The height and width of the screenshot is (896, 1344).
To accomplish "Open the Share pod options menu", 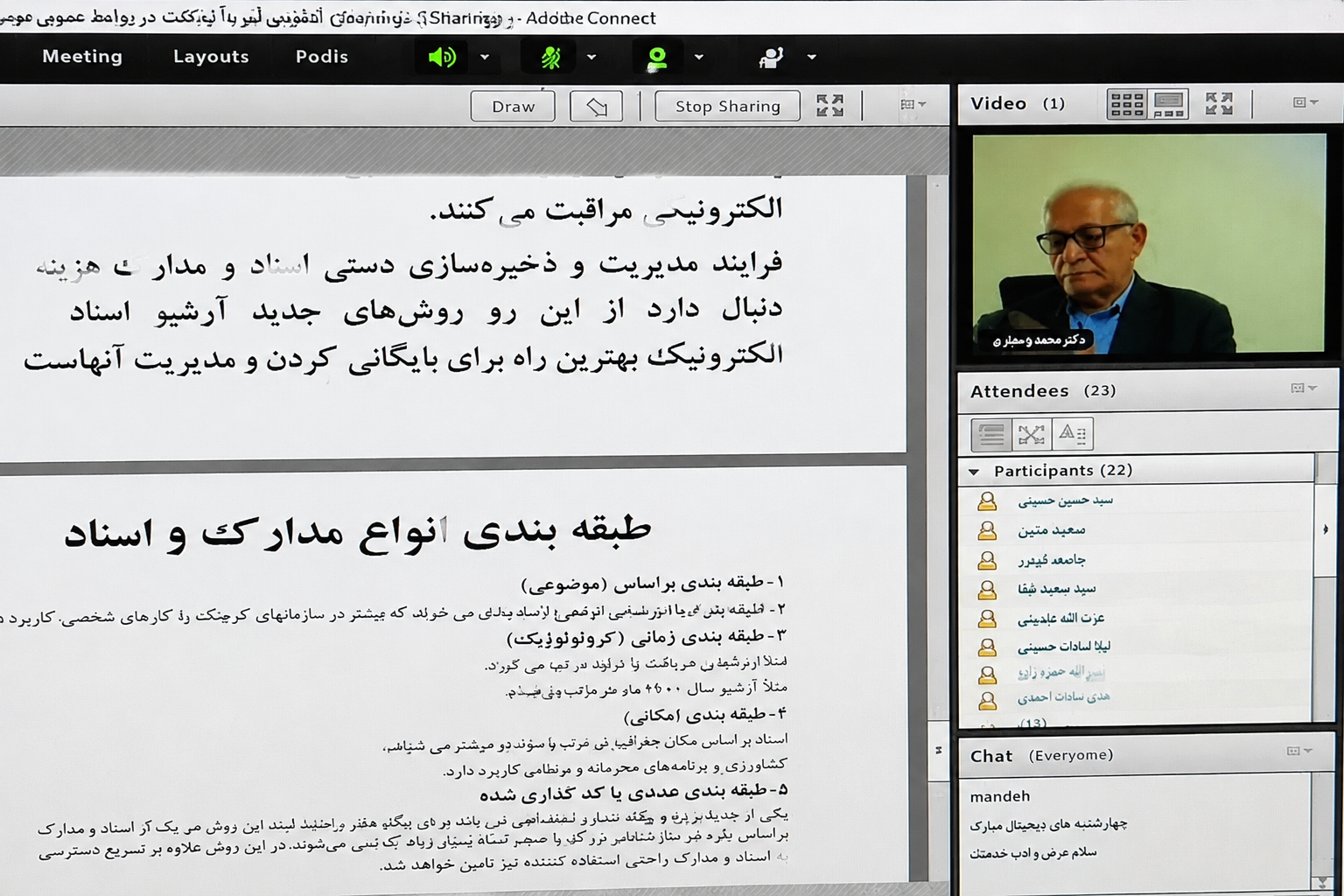I will 913,104.
